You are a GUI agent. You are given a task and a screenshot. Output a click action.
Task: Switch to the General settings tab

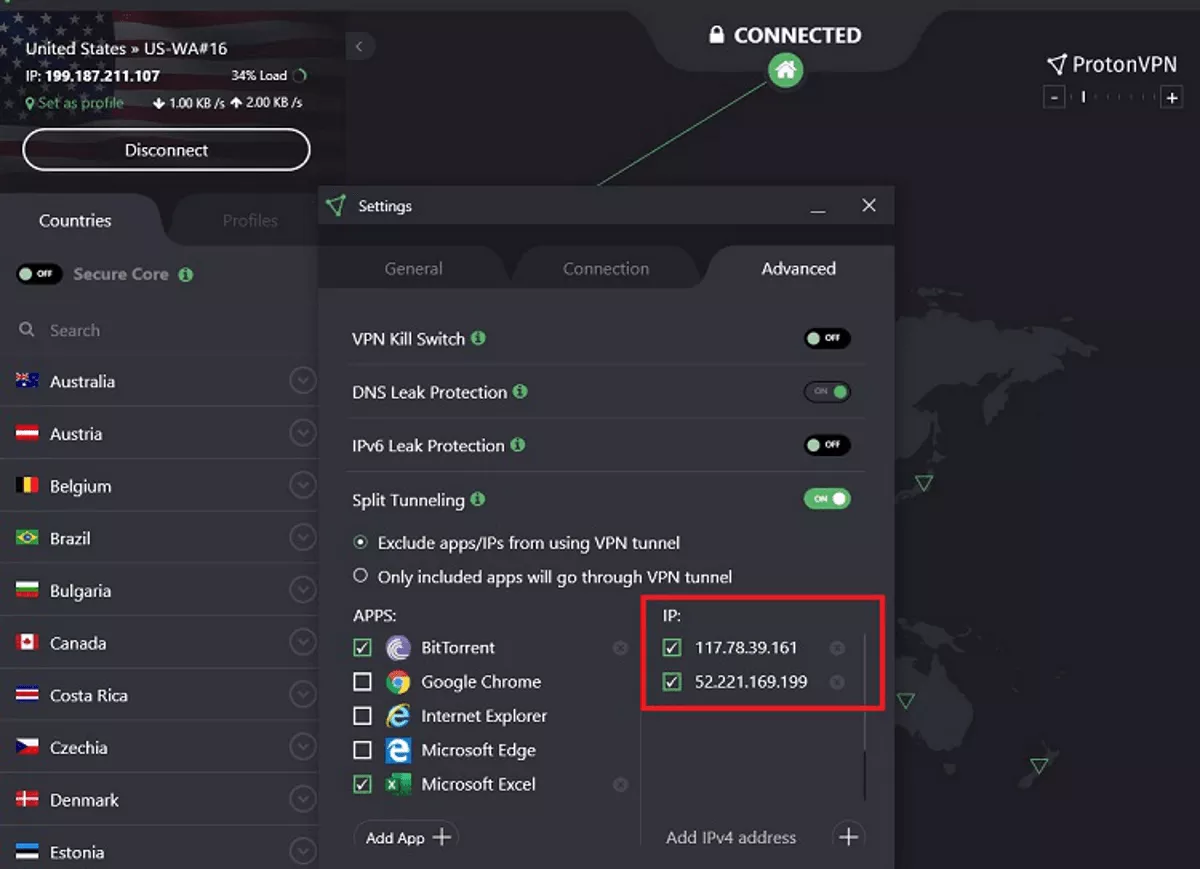[413, 268]
